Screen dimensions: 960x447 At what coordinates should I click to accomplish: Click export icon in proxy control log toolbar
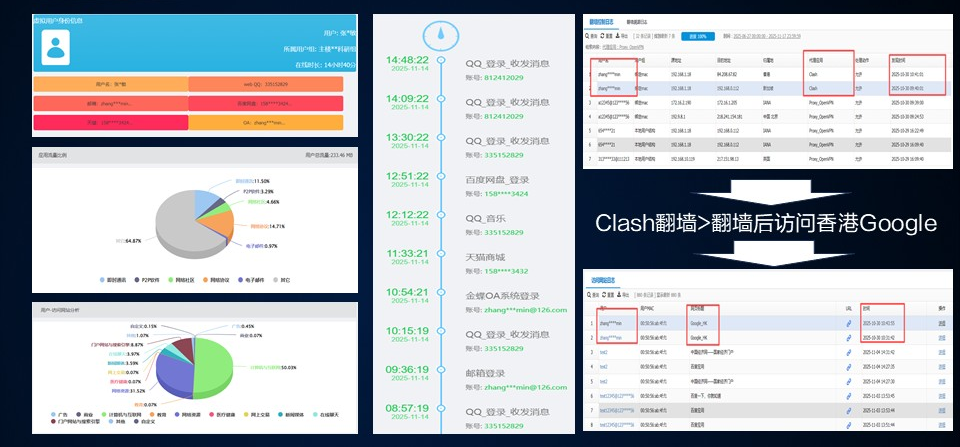click(x=618, y=37)
